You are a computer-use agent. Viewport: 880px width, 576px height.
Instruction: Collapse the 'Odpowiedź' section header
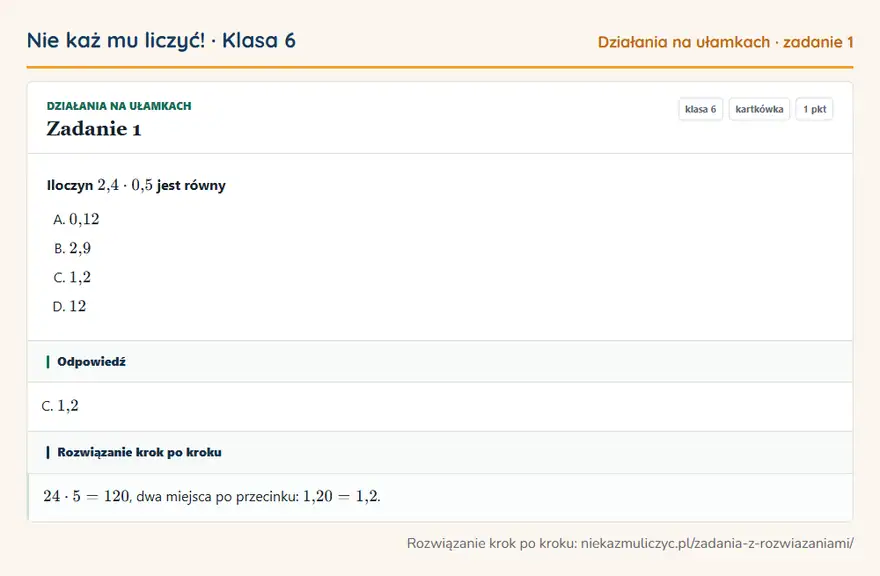pos(440,362)
